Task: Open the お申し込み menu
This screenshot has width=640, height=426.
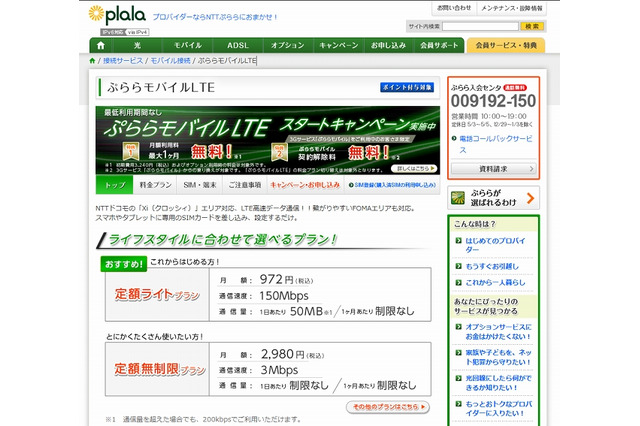Action: pos(389,45)
